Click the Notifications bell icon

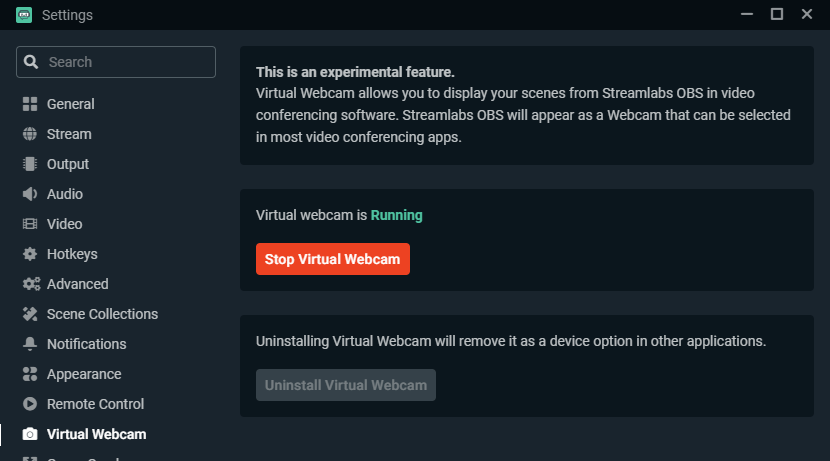click(x=30, y=344)
